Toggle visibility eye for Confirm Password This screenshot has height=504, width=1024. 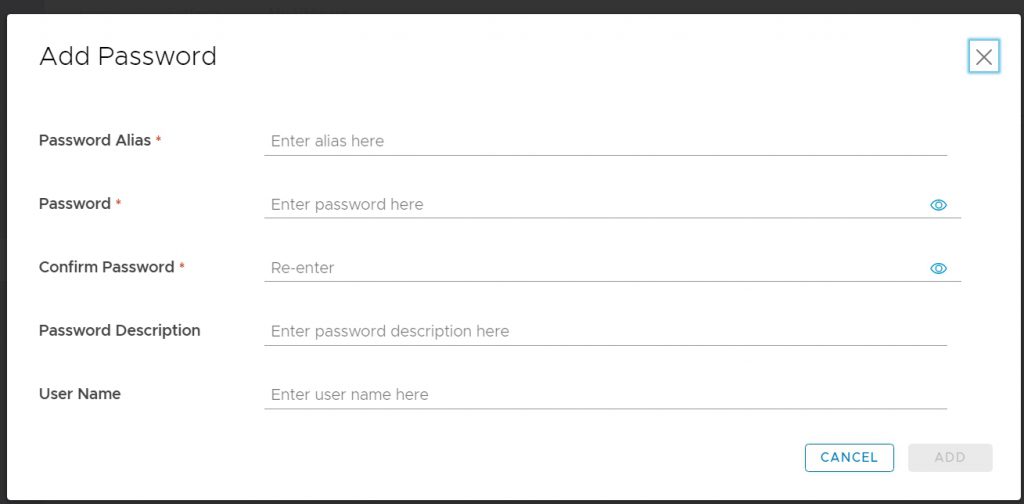point(938,268)
